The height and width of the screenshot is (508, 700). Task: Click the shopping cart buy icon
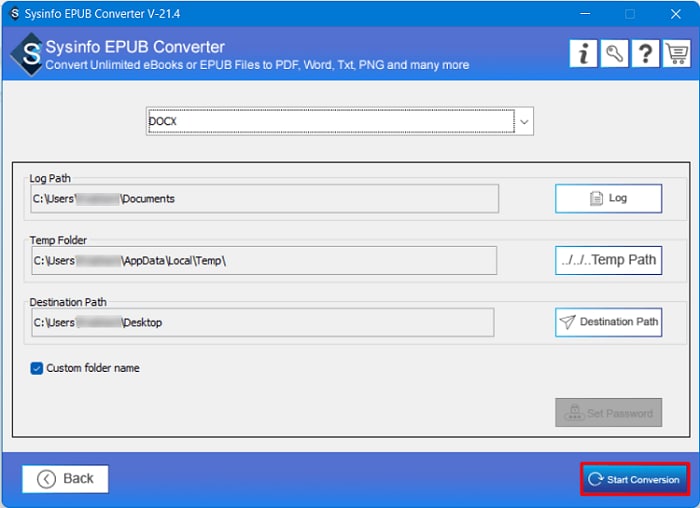pyautogui.click(x=677, y=54)
